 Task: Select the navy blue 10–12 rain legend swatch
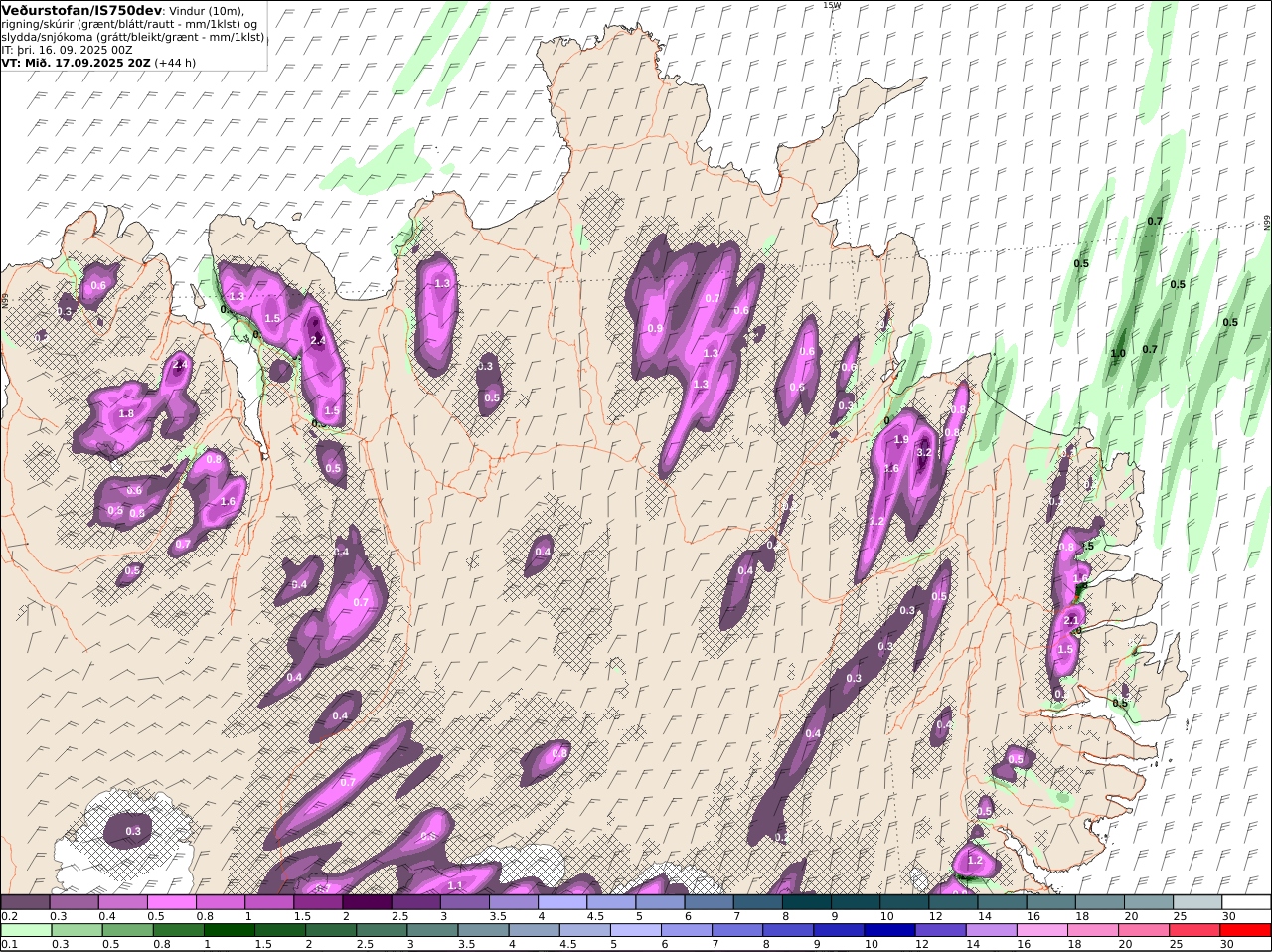click(x=889, y=930)
